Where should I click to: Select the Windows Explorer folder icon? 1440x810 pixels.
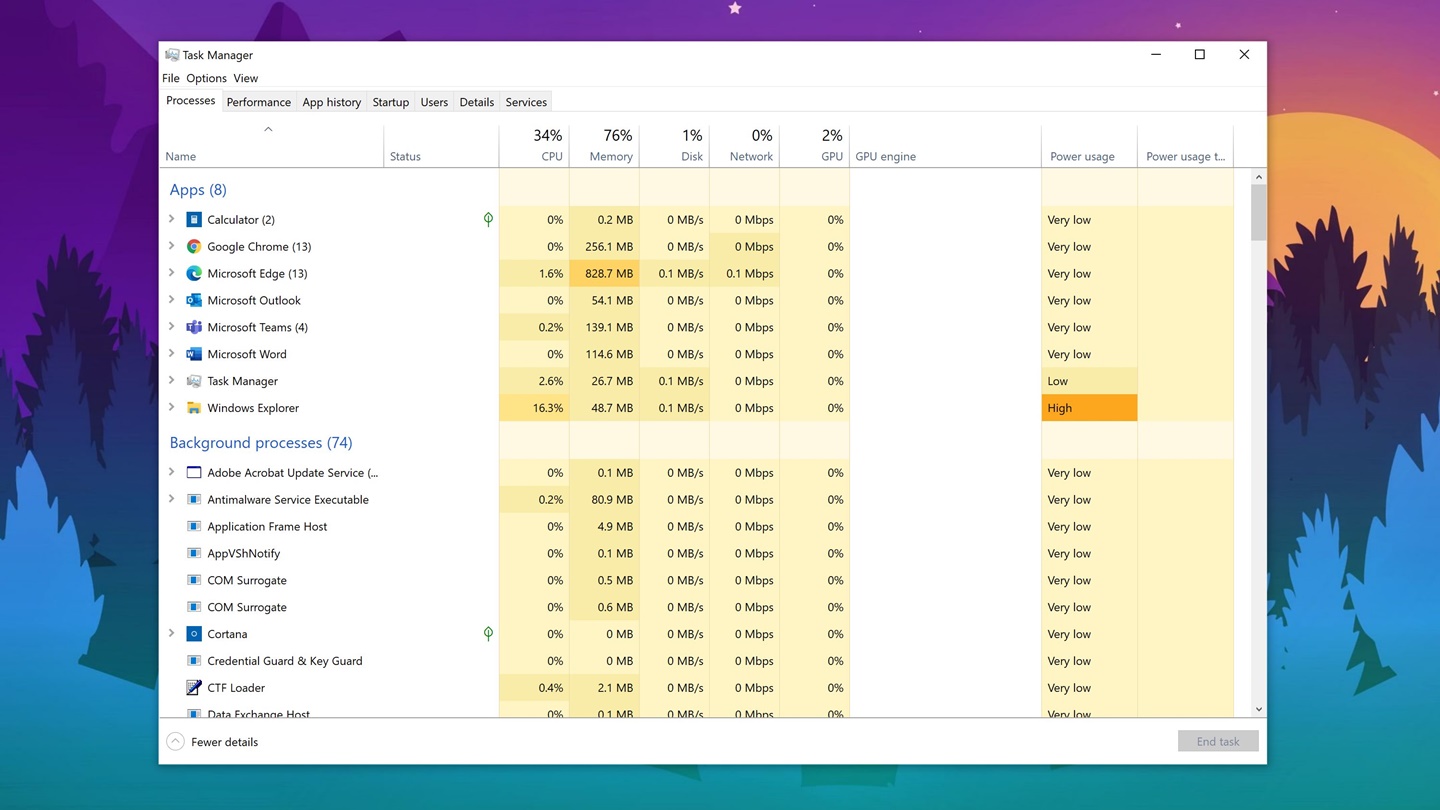coord(194,408)
